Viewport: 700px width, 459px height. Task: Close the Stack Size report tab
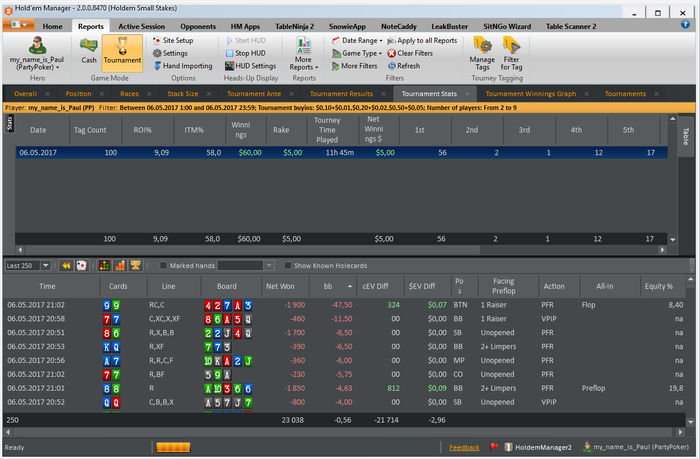pos(208,94)
